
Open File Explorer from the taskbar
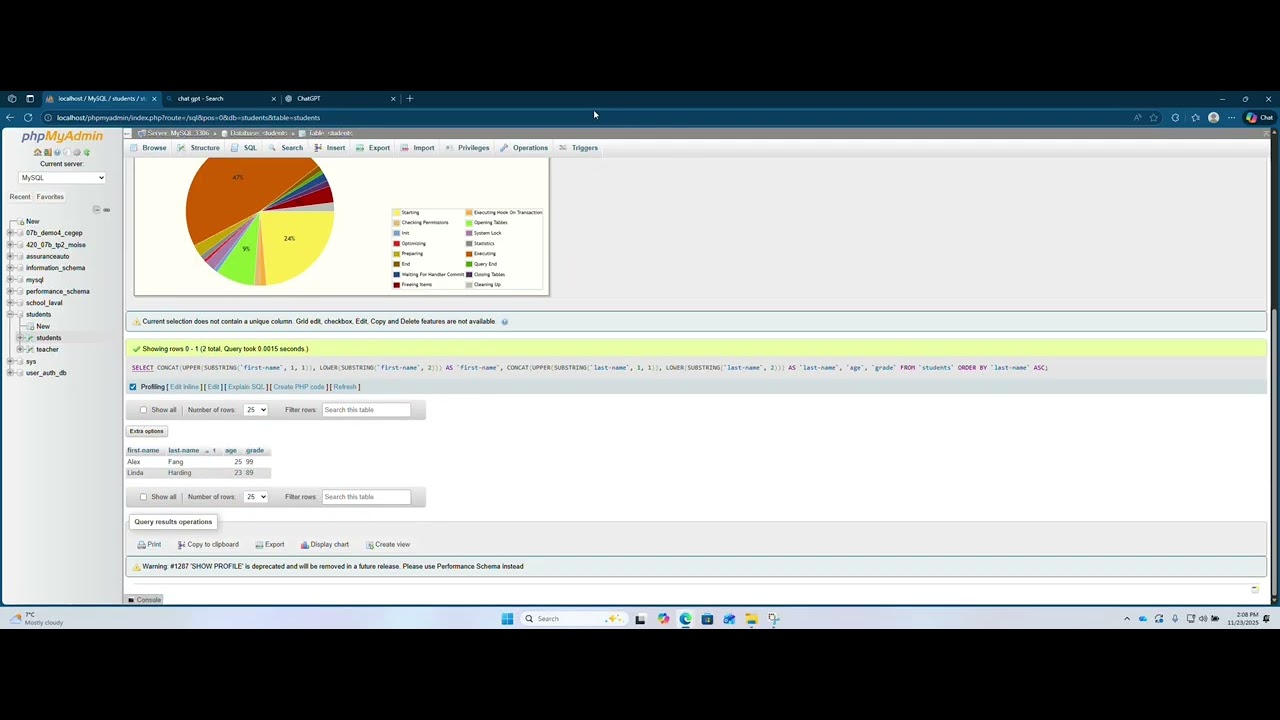(751, 619)
